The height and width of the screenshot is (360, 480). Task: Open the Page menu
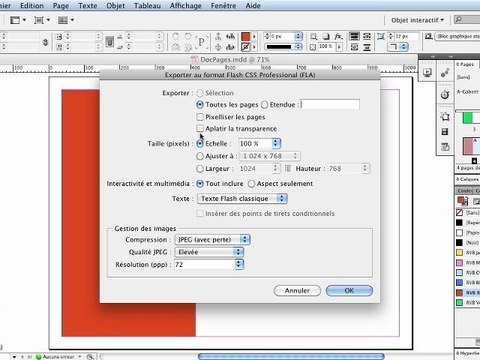[61, 6]
